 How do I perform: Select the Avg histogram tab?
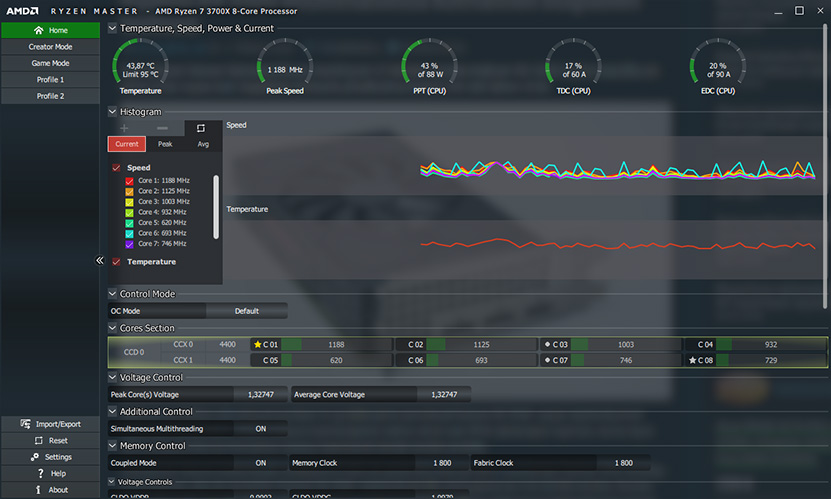coord(203,144)
